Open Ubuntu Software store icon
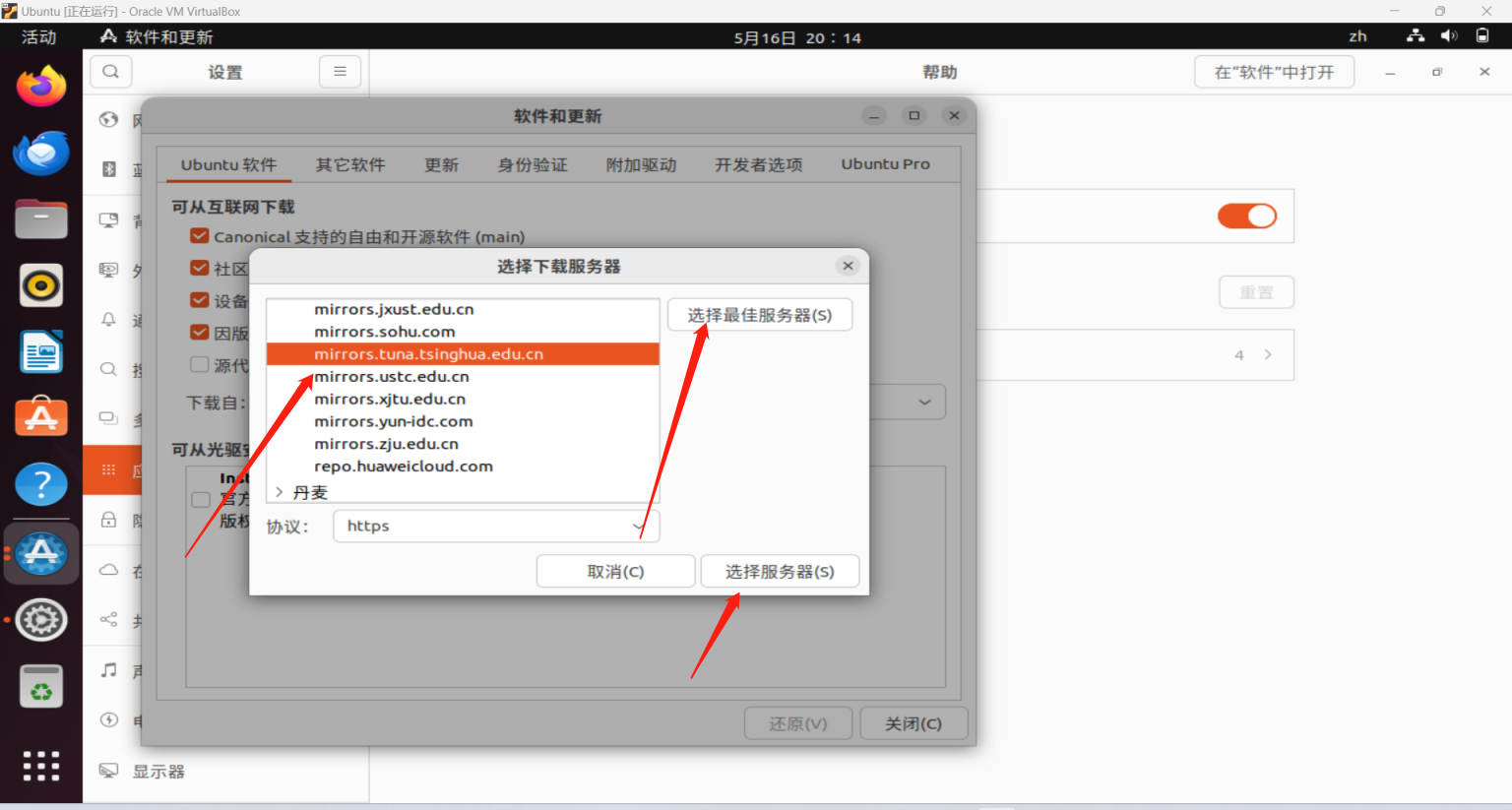 [x=41, y=417]
